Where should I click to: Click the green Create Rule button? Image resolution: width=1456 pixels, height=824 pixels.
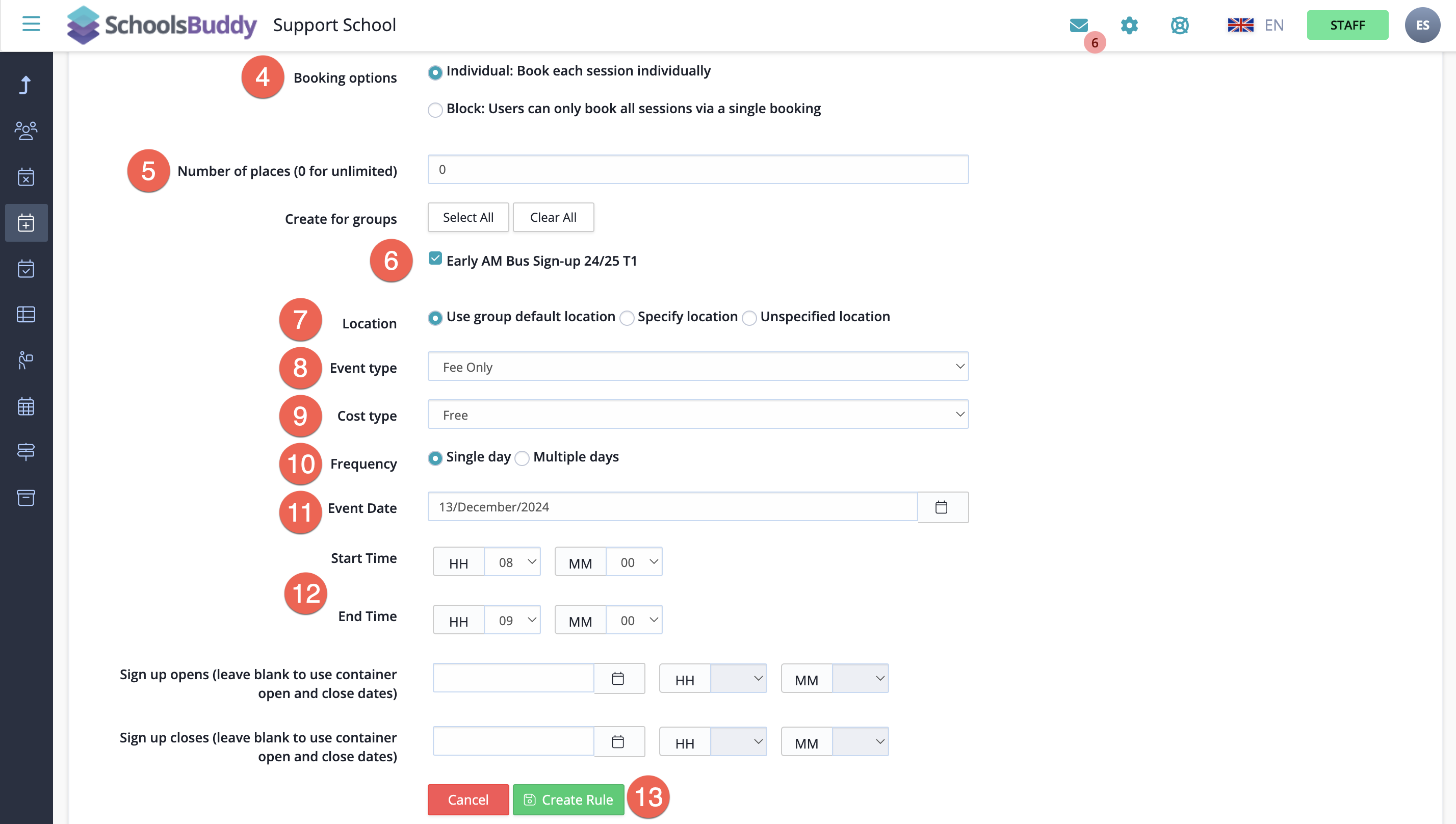pyautogui.click(x=568, y=800)
